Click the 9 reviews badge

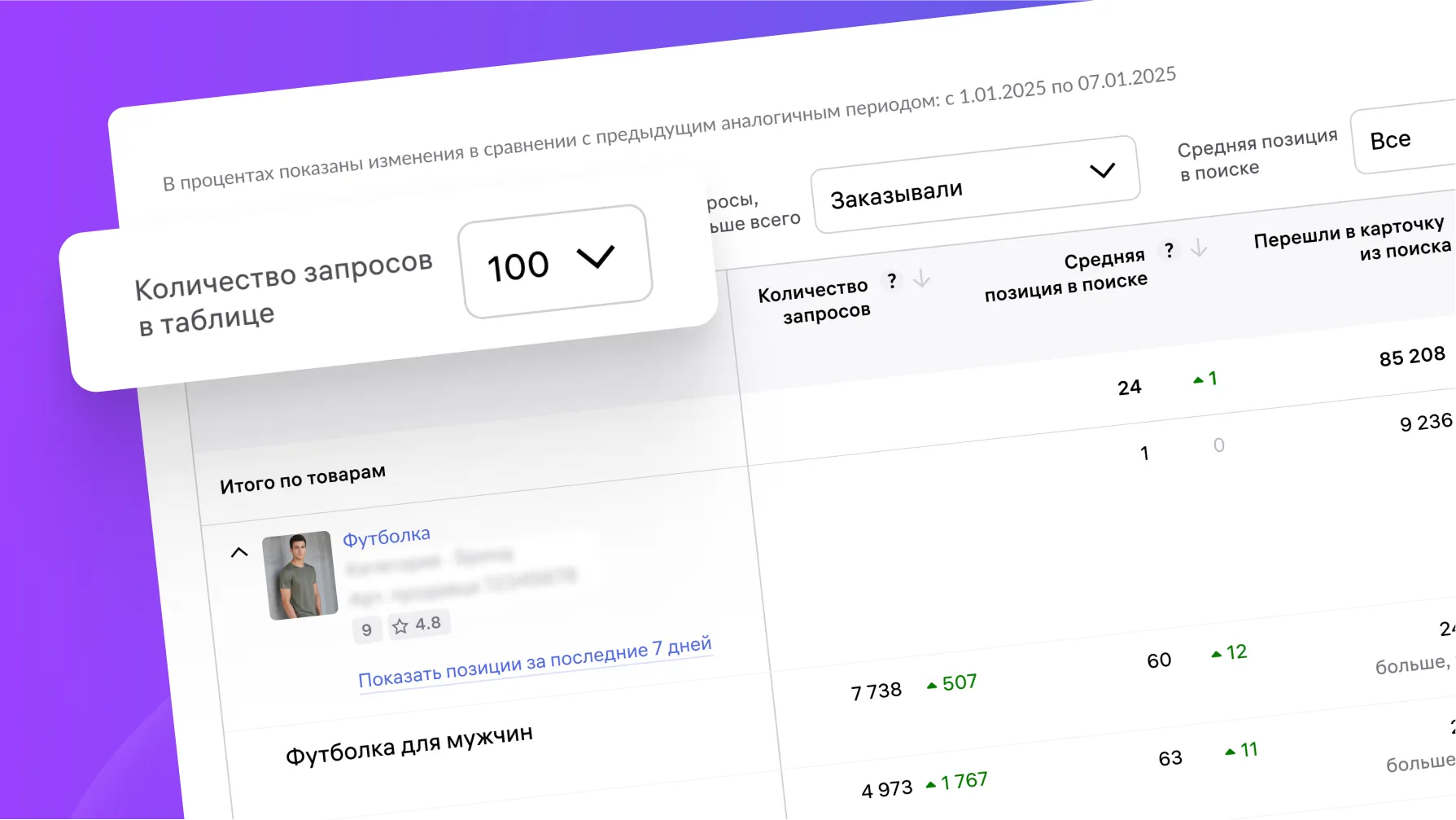[367, 629]
